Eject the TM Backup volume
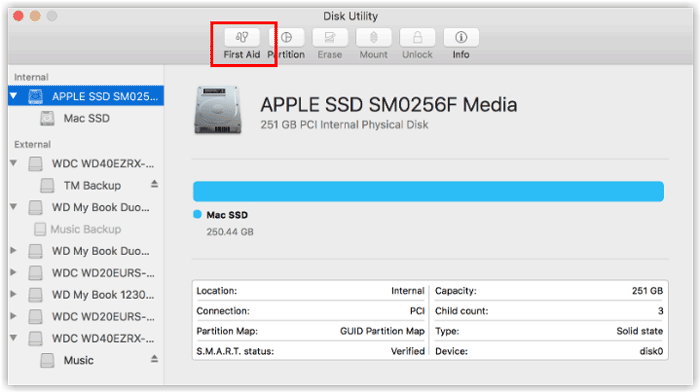This screenshot has width=700, height=392. [154, 184]
